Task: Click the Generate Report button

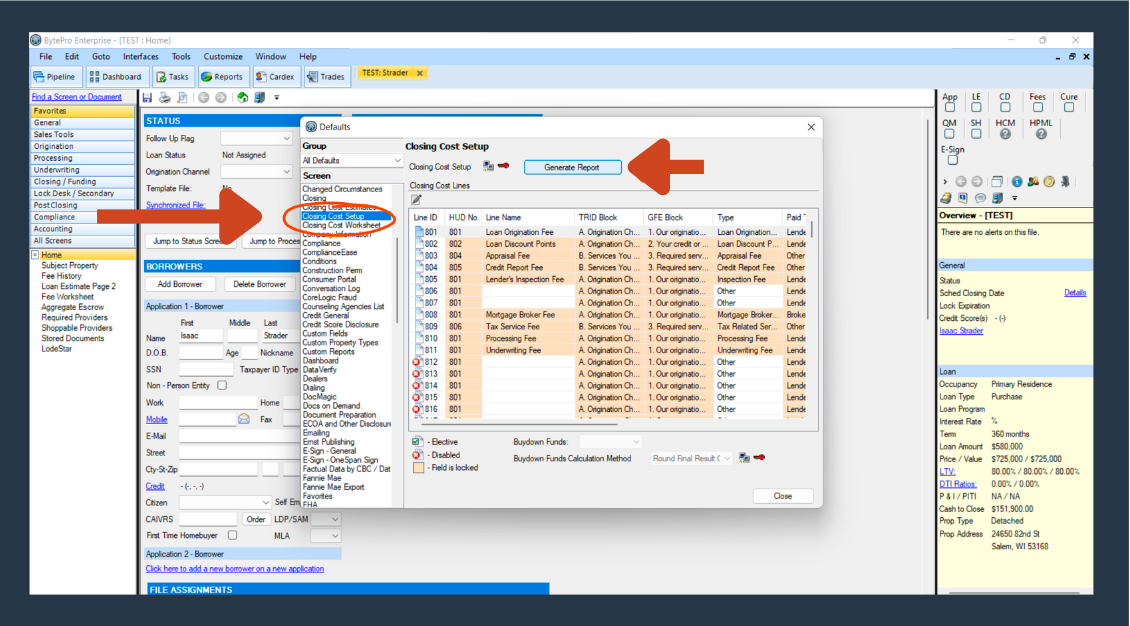Action: coord(571,167)
